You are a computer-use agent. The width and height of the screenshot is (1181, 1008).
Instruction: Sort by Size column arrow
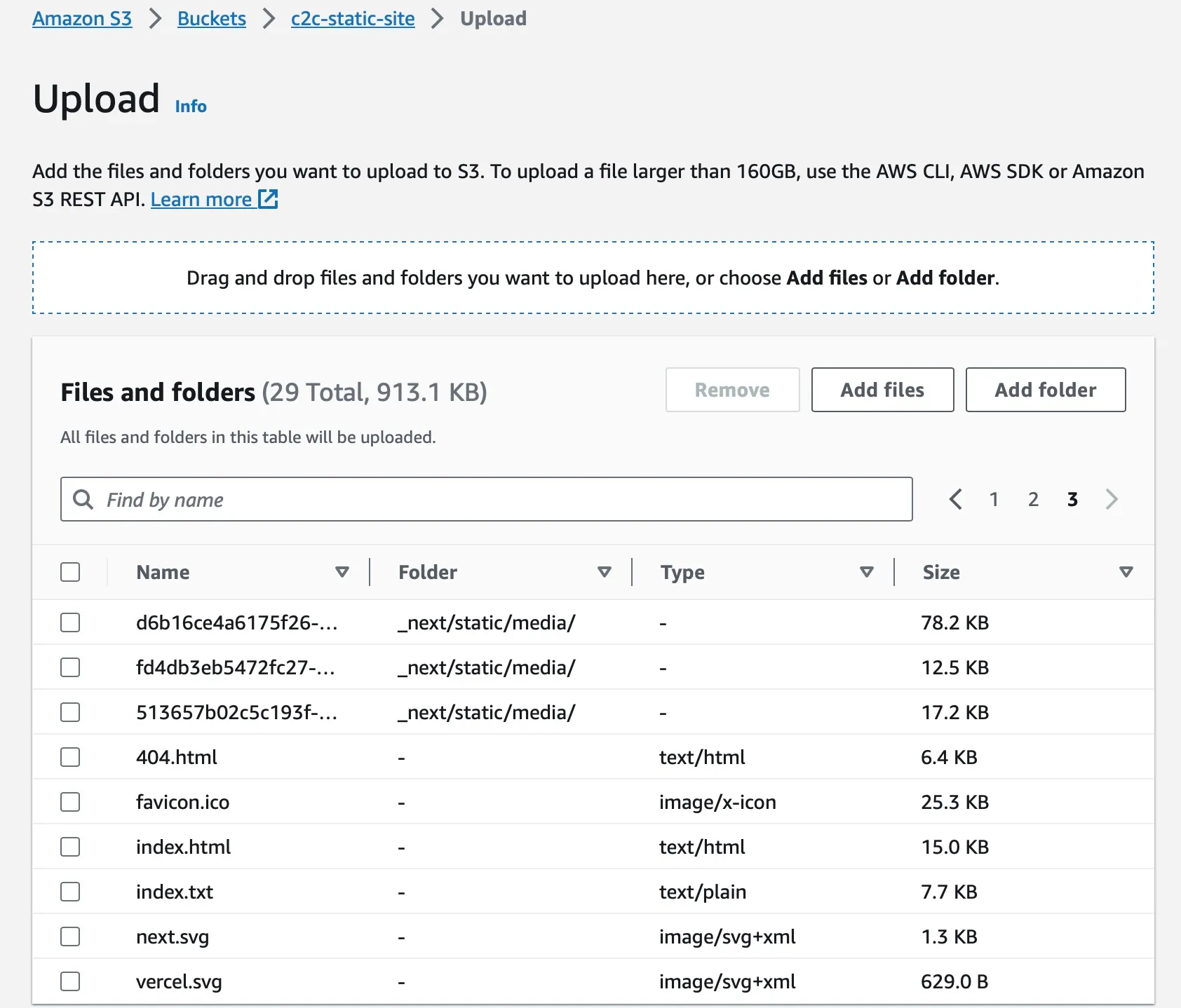(x=1126, y=572)
